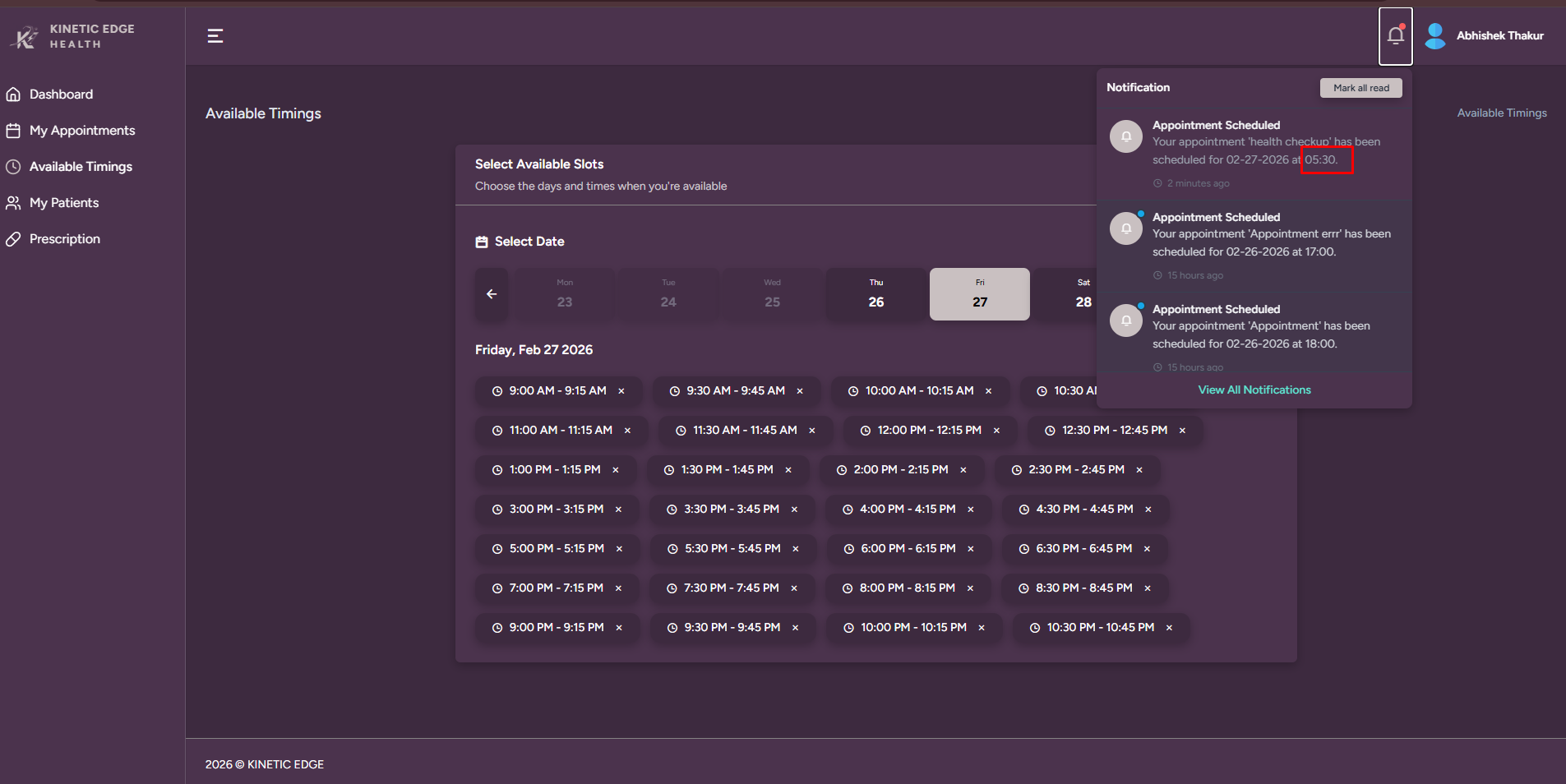The width and height of the screenshot is (1566, 784).
Task: Delete the 10:30 PM - 10:45 PM slot
Action: pyautogui.click(x=1169, y=628)
